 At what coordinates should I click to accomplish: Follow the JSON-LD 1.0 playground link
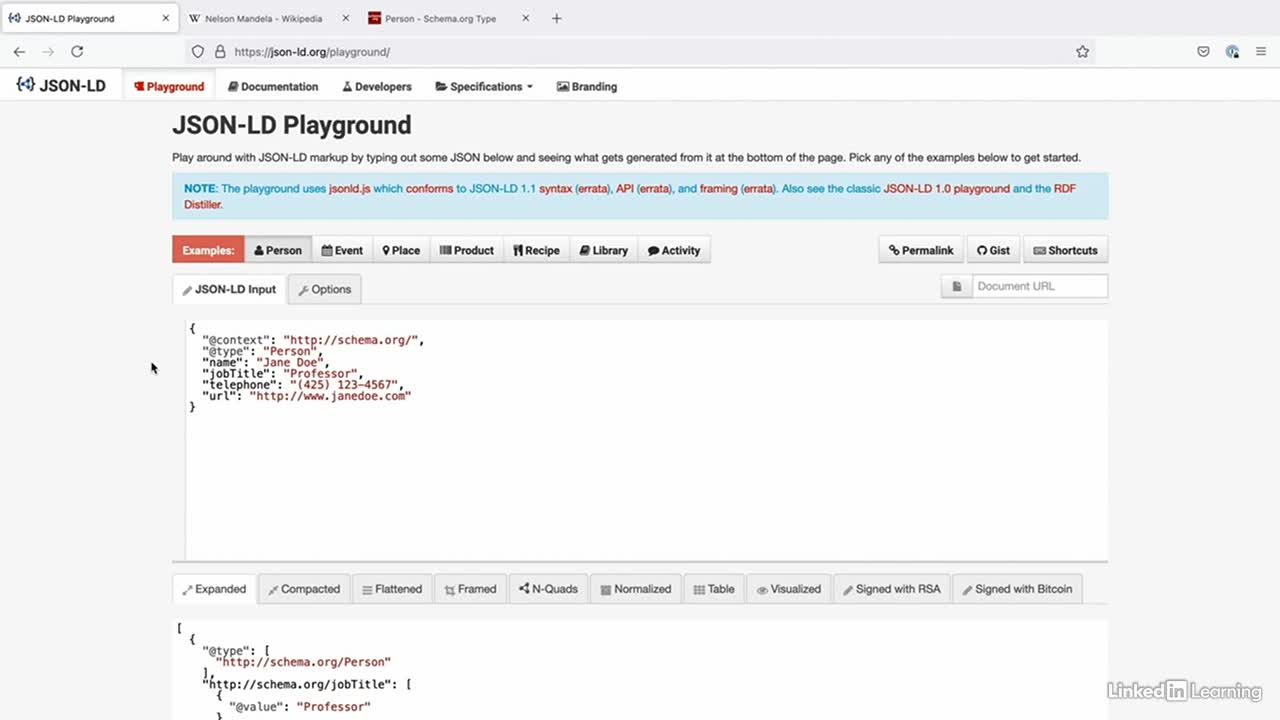946,188
